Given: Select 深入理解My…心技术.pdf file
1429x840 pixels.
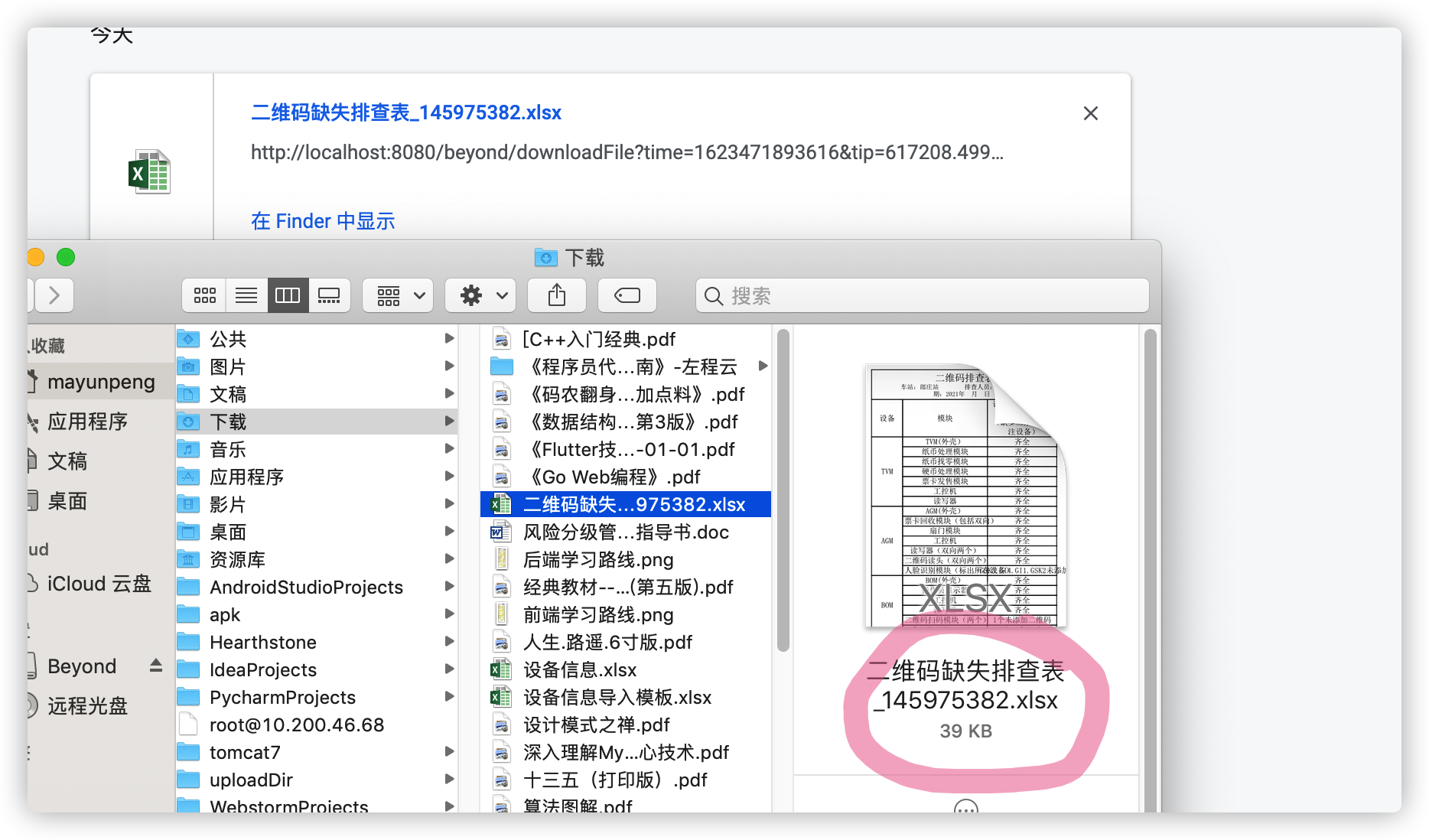Looking at the screenshot, I should (x=626, y=752).
